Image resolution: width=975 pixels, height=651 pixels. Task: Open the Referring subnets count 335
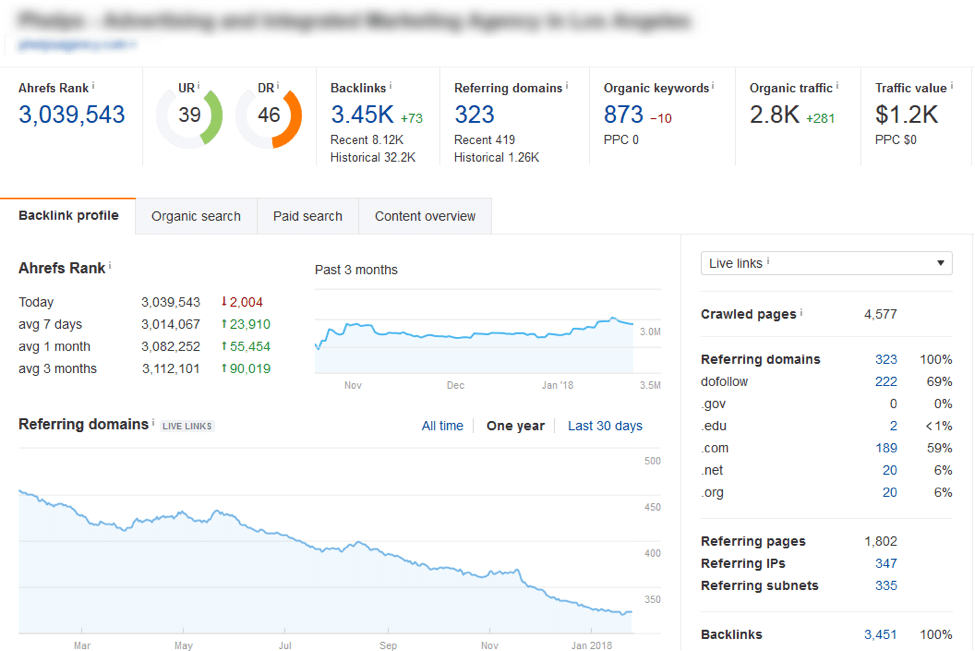pyautogui.click(x=886, y=586)
